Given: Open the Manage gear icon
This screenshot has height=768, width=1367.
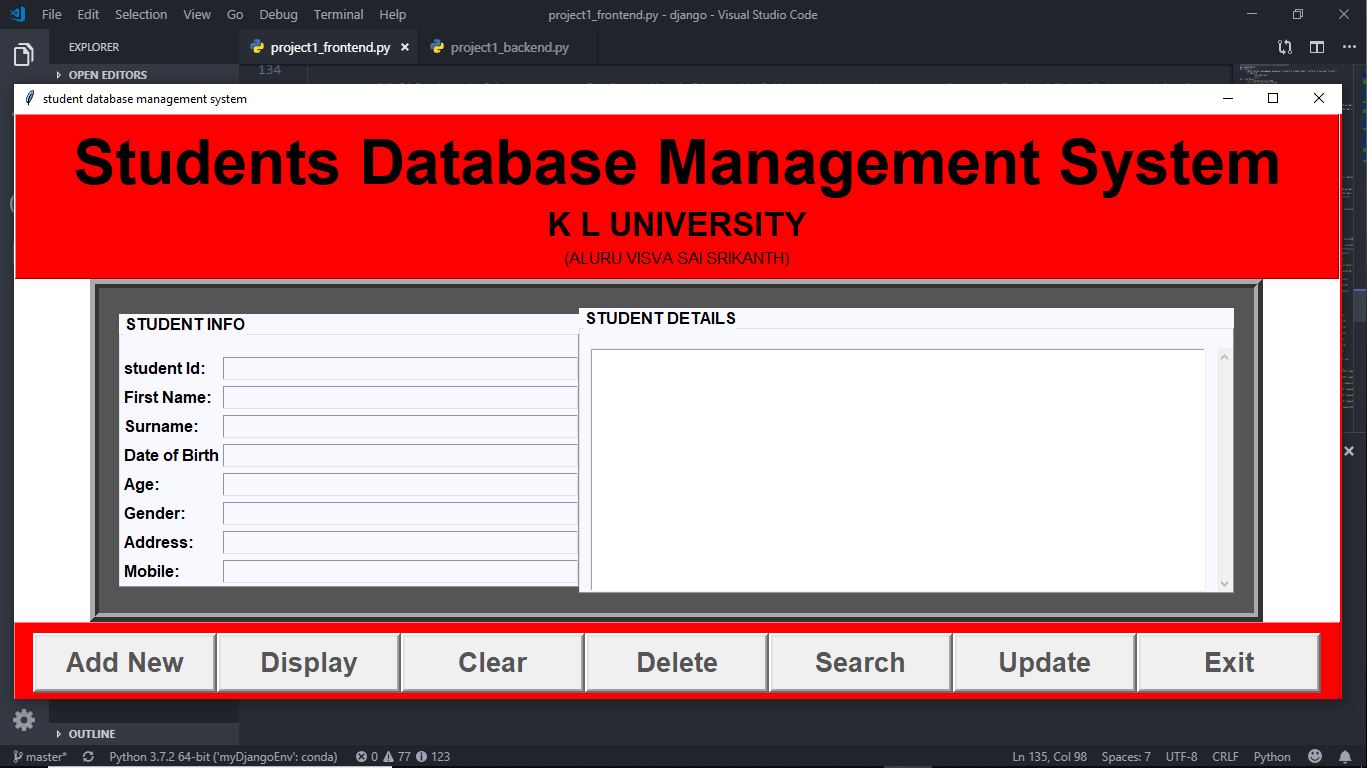Looking at the screenshot, I should (x=24, y=720).
